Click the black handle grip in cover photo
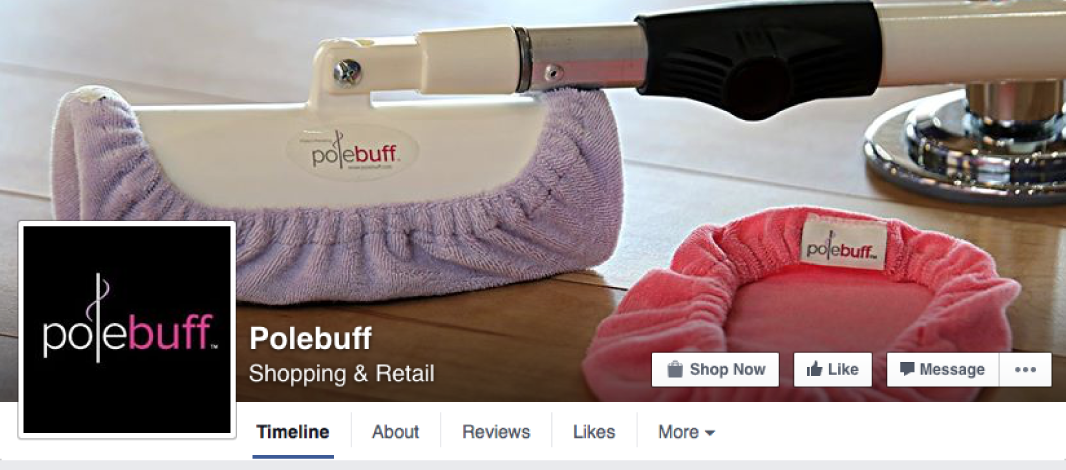Screen dimensions: 1066x470 758,56
